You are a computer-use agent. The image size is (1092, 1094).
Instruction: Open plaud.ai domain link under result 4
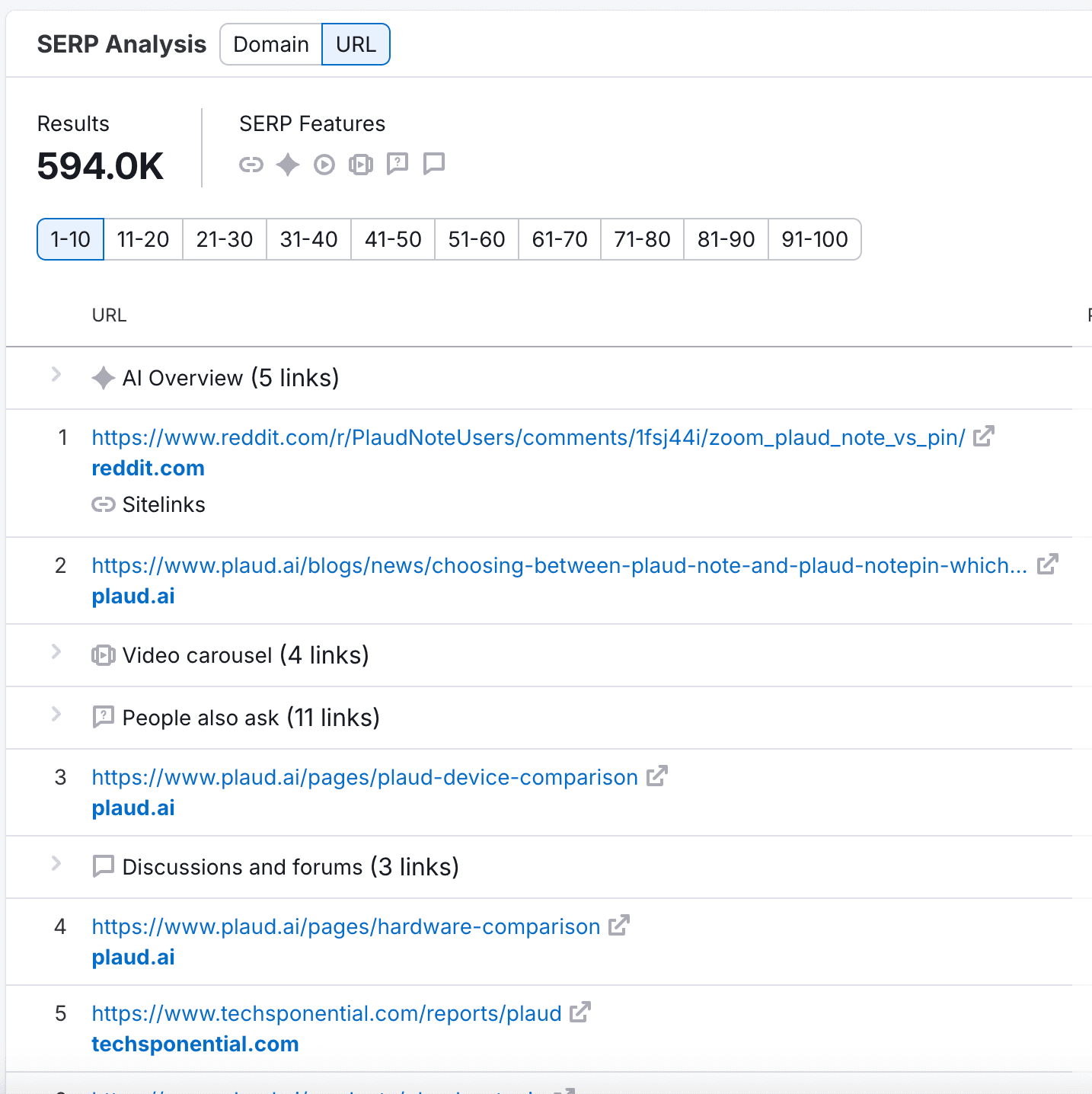pyautogui.click(x=133, y=957)
